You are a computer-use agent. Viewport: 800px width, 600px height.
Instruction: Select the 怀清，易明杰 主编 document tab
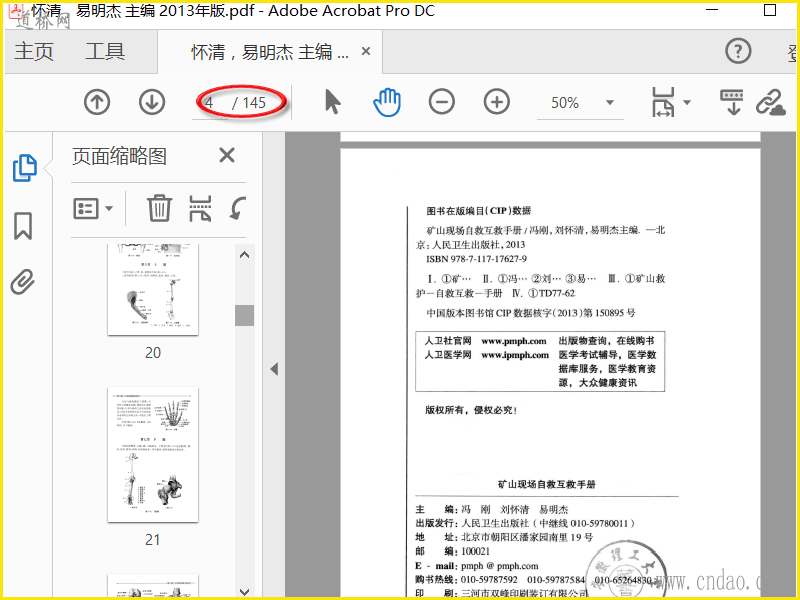[270, 52]
